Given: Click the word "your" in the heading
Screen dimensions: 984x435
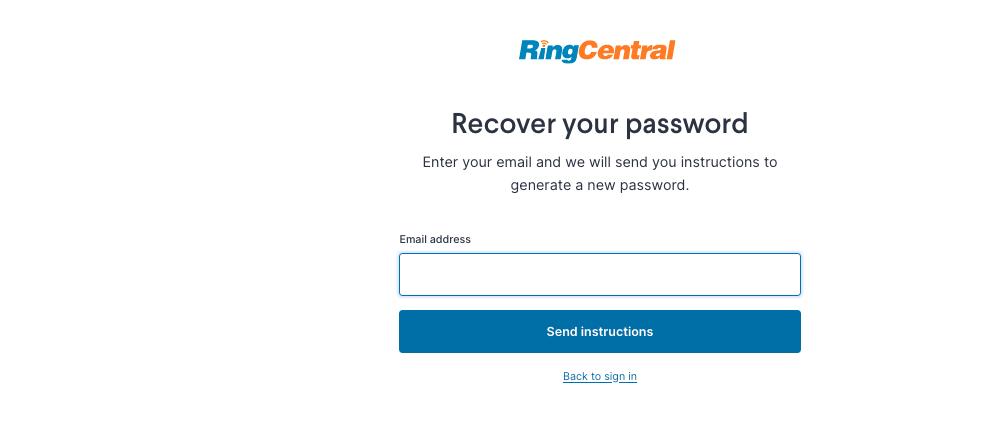Looking at the screenshot, I should coord(589,126).
